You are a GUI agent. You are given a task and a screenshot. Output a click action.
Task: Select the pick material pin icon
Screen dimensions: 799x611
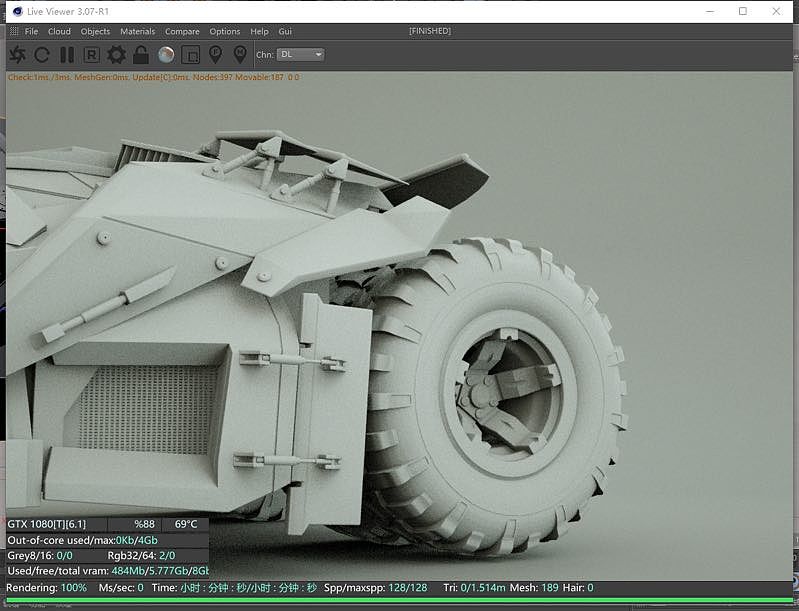pyautogui.click(x=240, y=54)
